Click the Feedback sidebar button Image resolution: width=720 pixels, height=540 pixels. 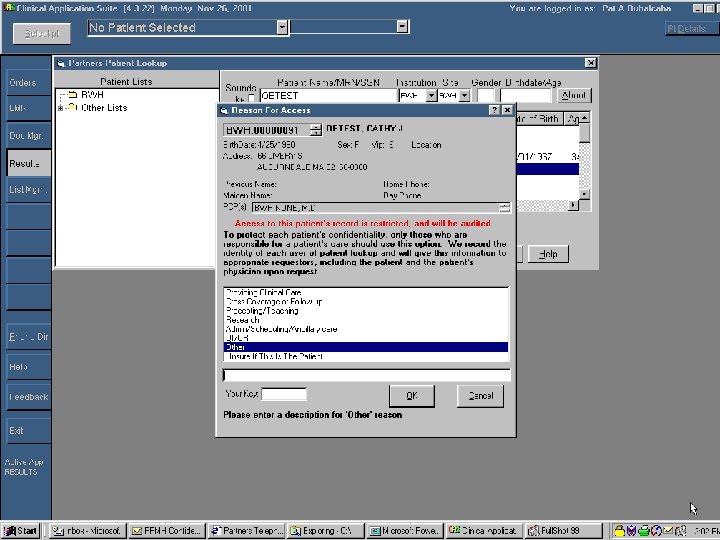coord(28,397)
